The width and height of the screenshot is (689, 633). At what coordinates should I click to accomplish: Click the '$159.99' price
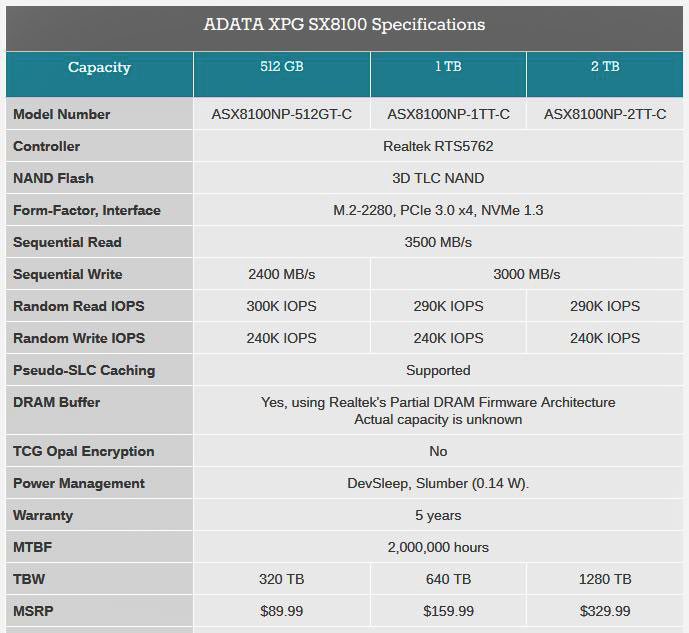coord(448,611)
